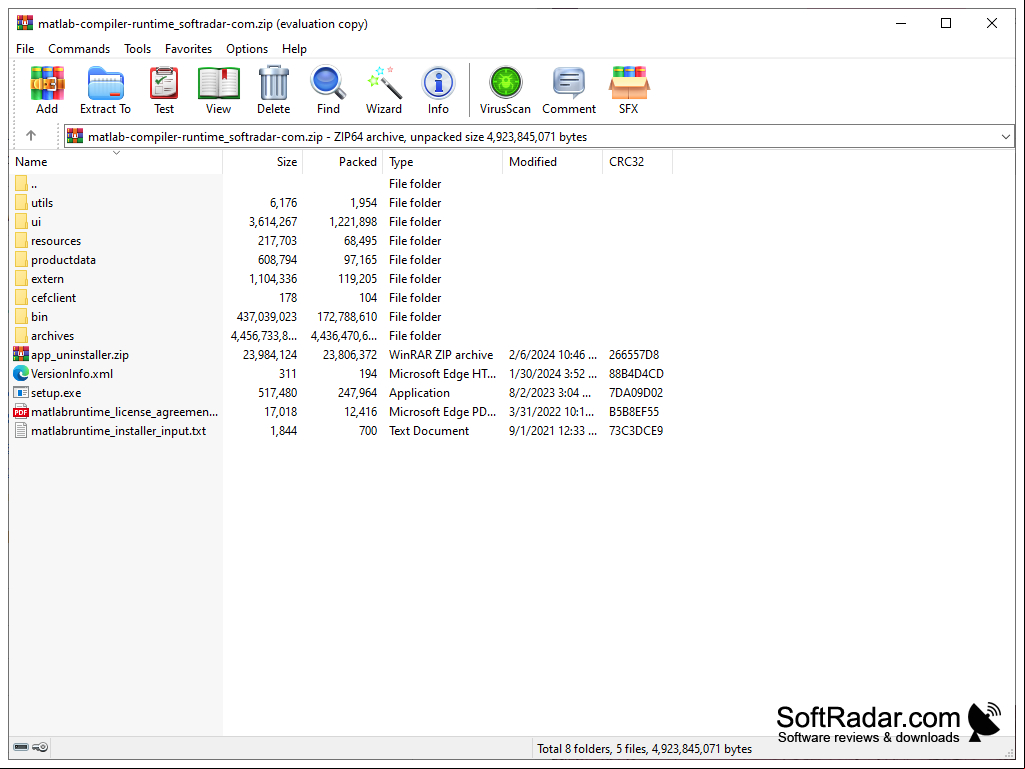
Task: Click modified date 8/2/2023 cell
Action: click(x=550, y=392)
